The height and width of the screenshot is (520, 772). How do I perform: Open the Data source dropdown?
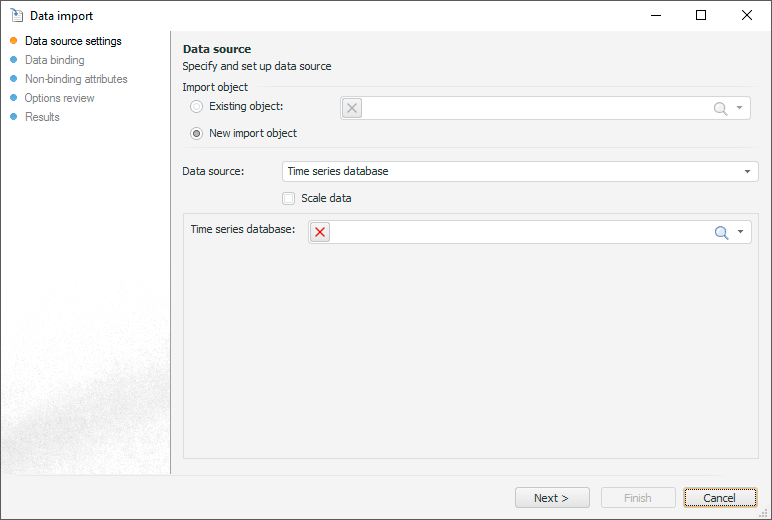[x=747, y=172]
